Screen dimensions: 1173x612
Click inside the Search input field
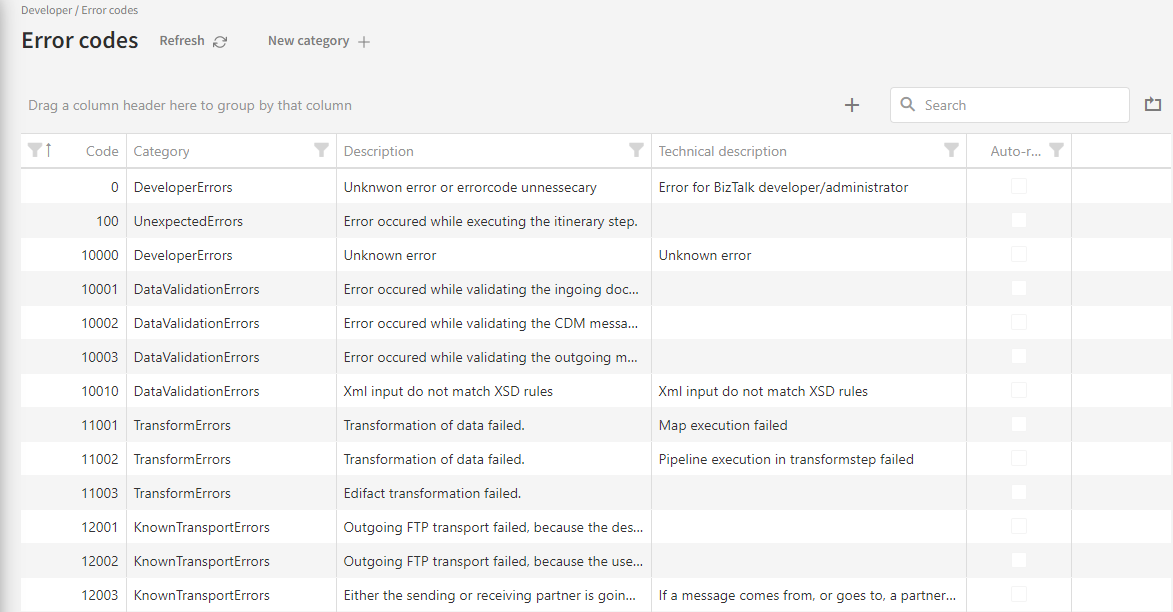(x=1020, y=105)
